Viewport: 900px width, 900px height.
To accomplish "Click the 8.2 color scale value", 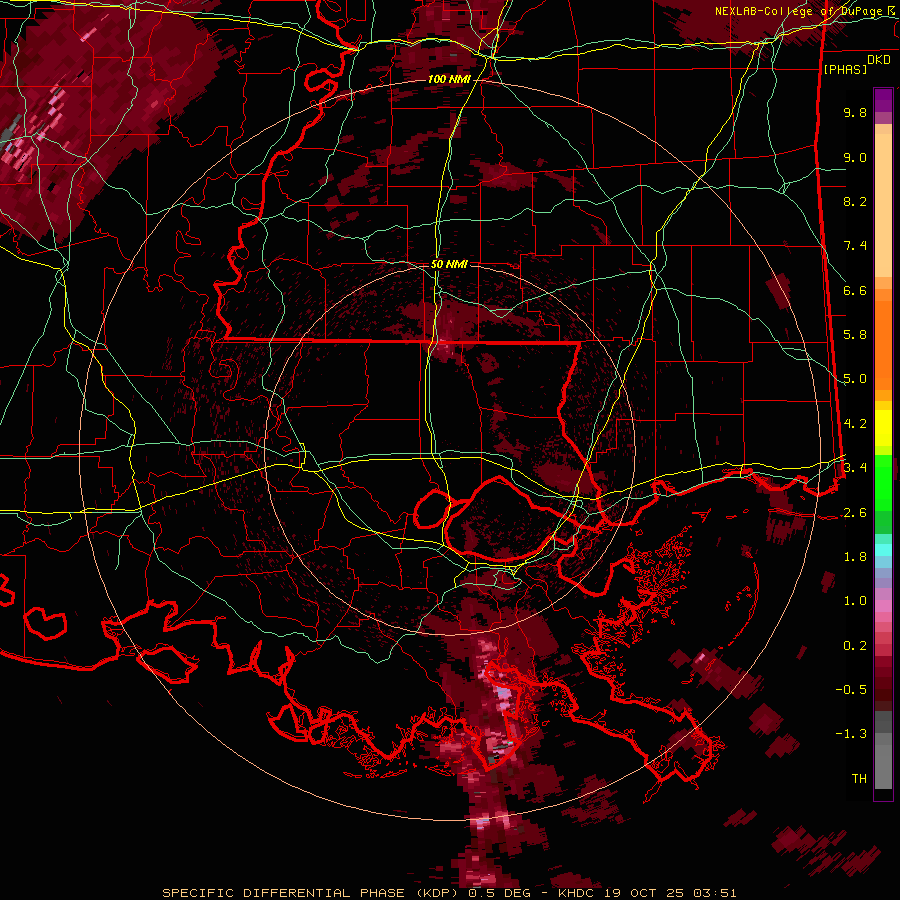I will click(855, 201).
